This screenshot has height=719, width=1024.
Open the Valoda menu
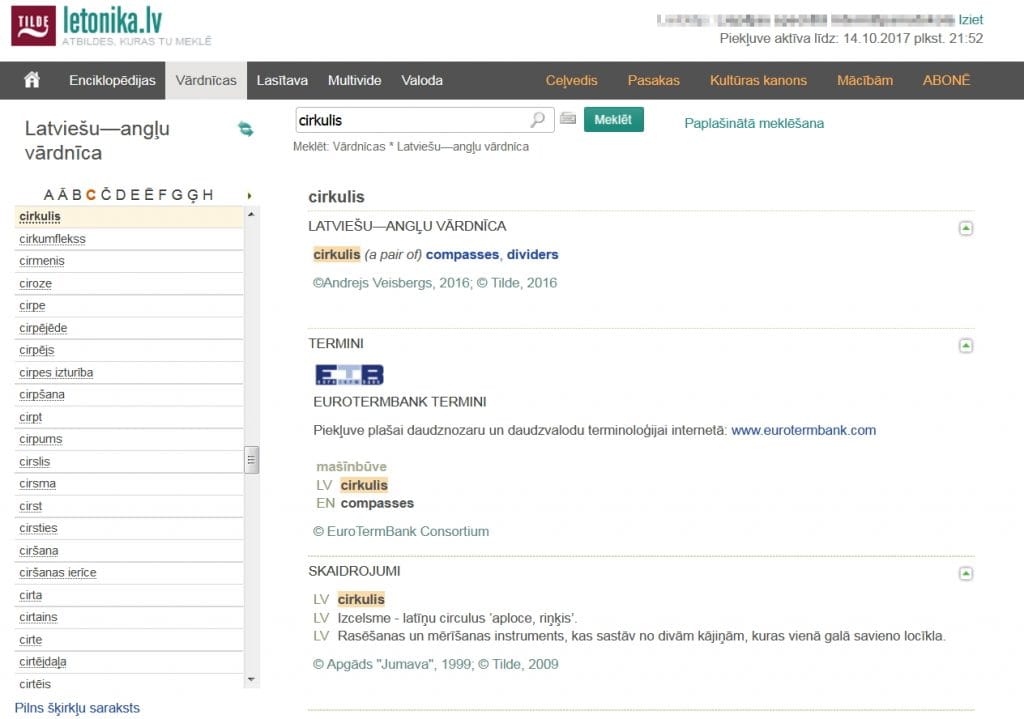tap(422, 80)
